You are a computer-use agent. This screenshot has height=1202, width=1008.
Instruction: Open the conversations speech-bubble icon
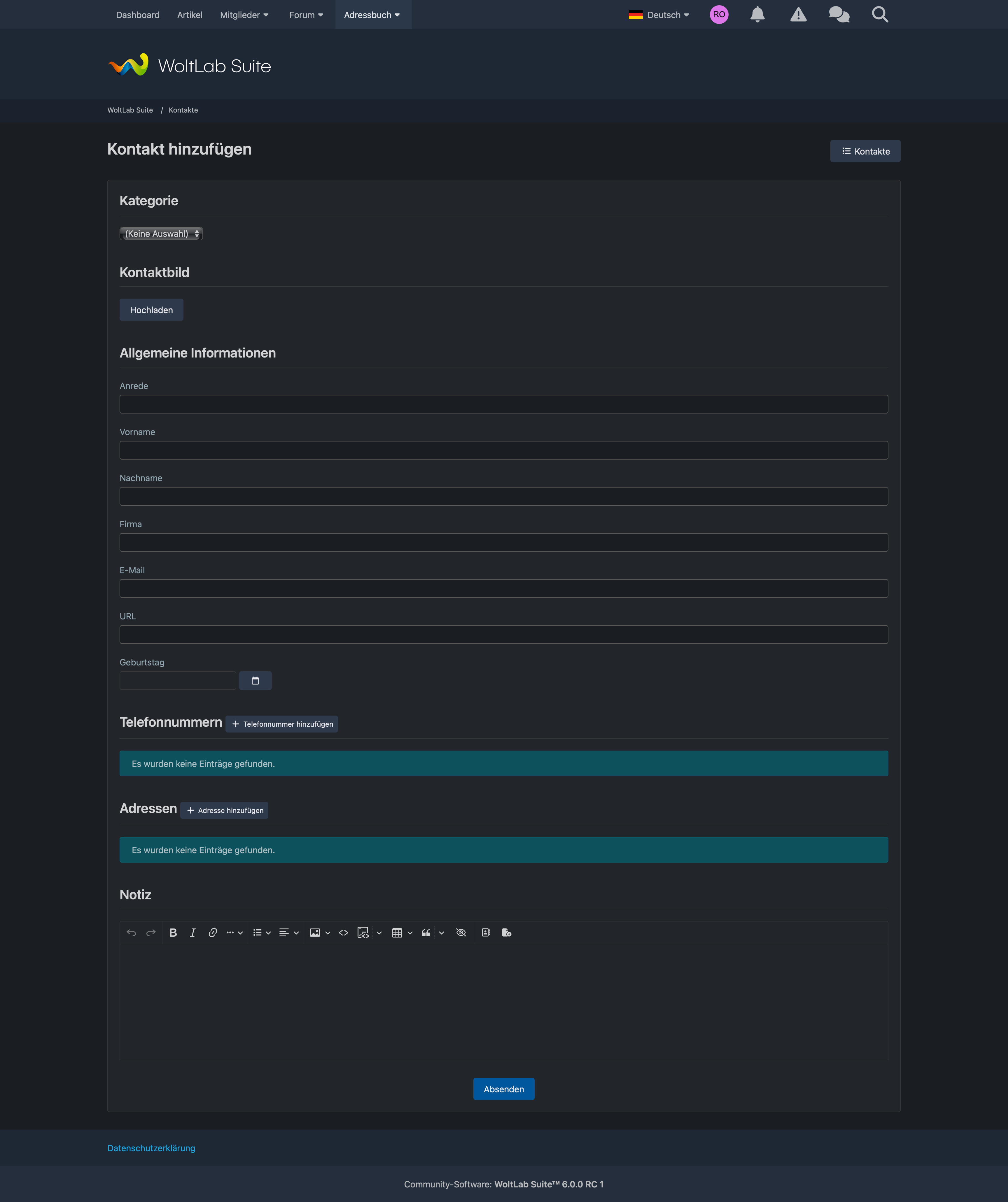(839, 14)
